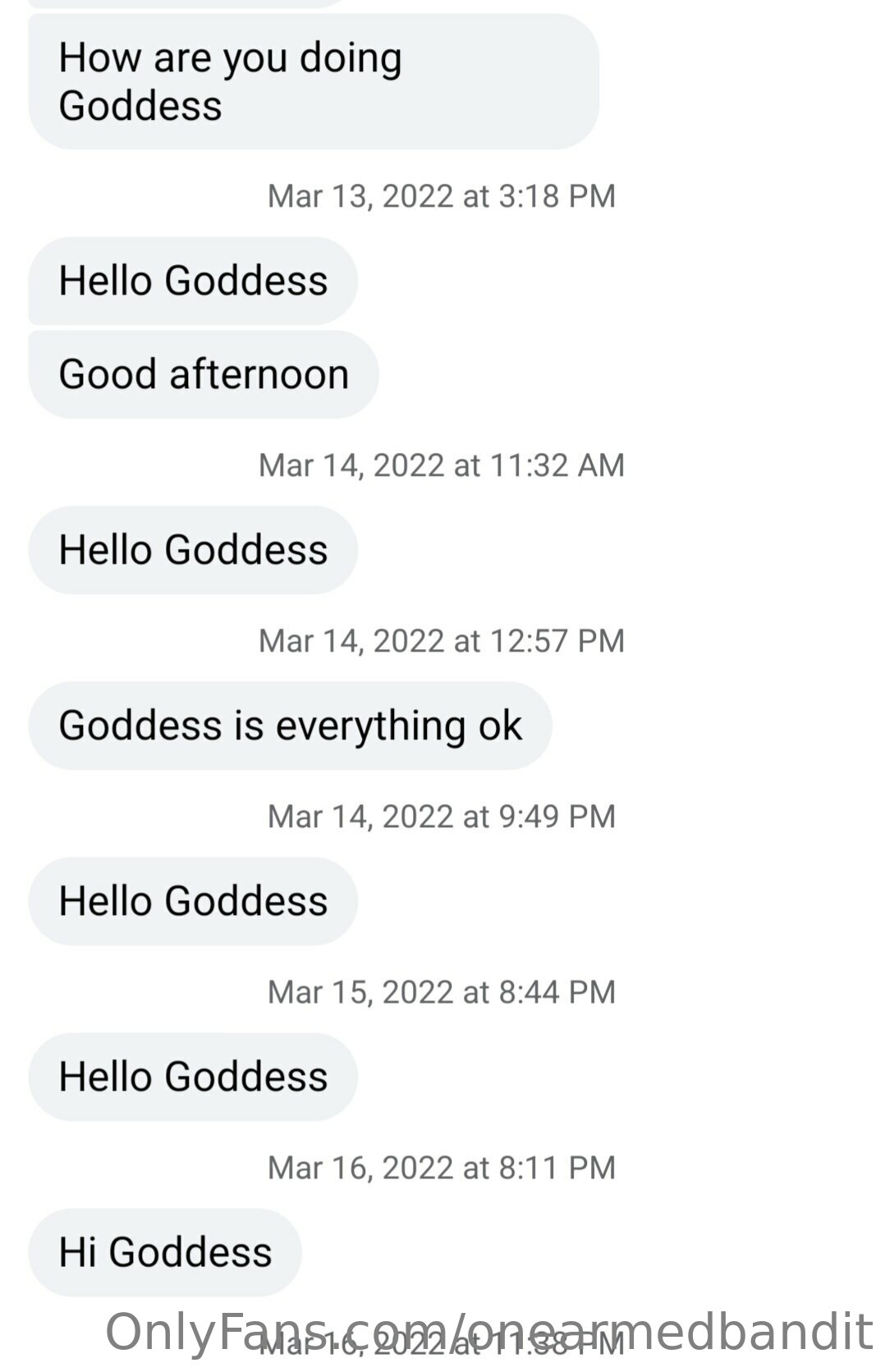The image size is (885, 1372).
Task: Select the 'Hello Goddess' message under 11:32 AM
Action: click(x=193, y=550)
